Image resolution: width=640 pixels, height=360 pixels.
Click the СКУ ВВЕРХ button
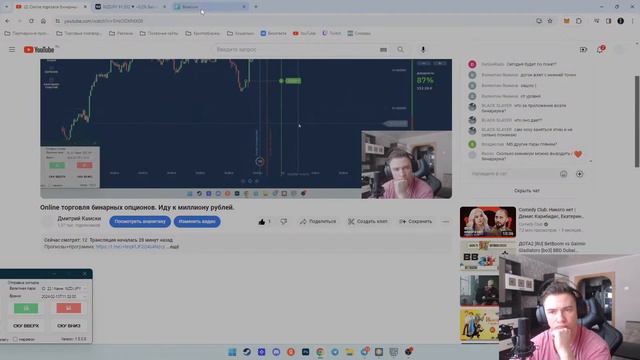pos(26,326)
